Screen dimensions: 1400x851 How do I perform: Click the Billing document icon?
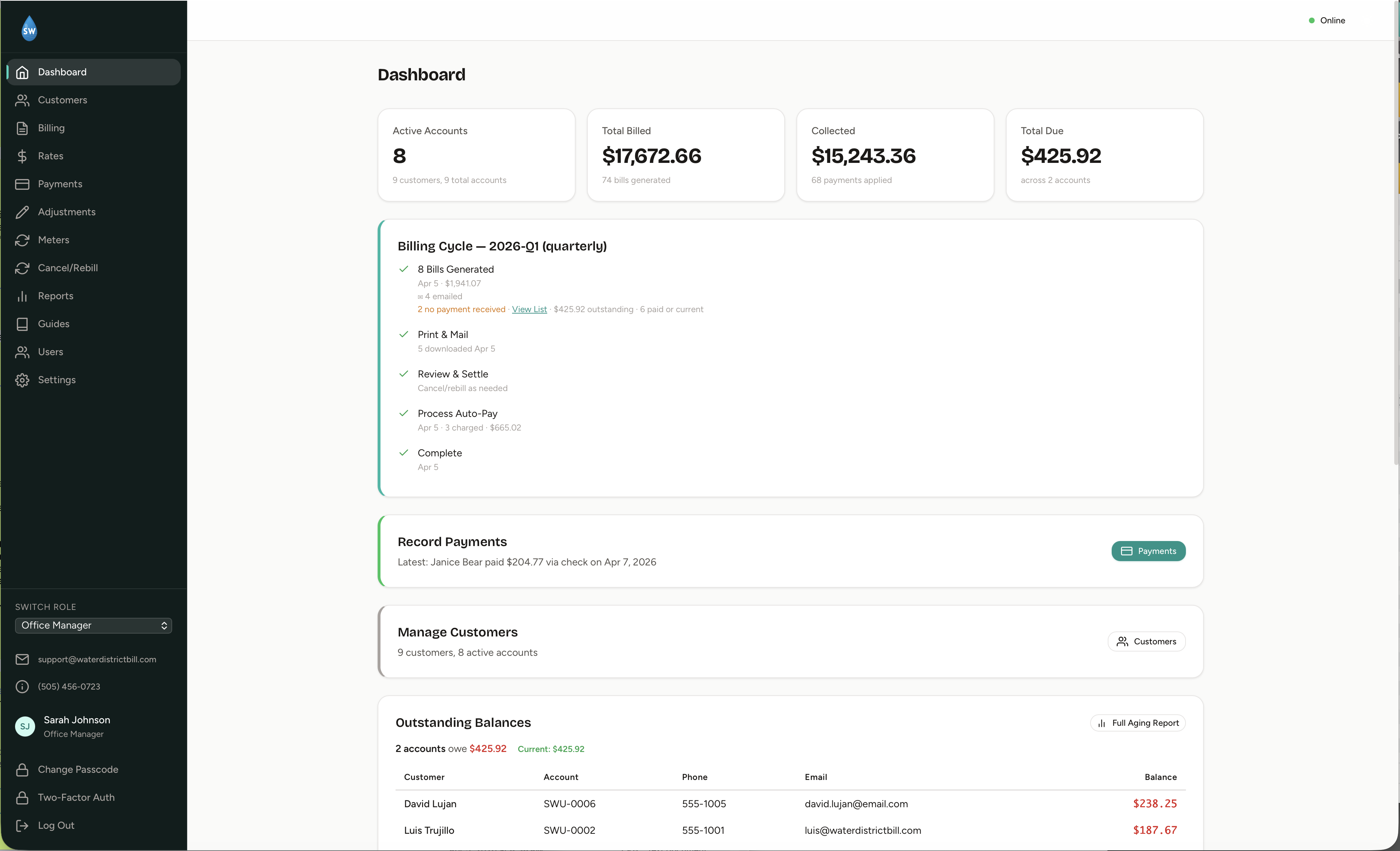[22, 128]
